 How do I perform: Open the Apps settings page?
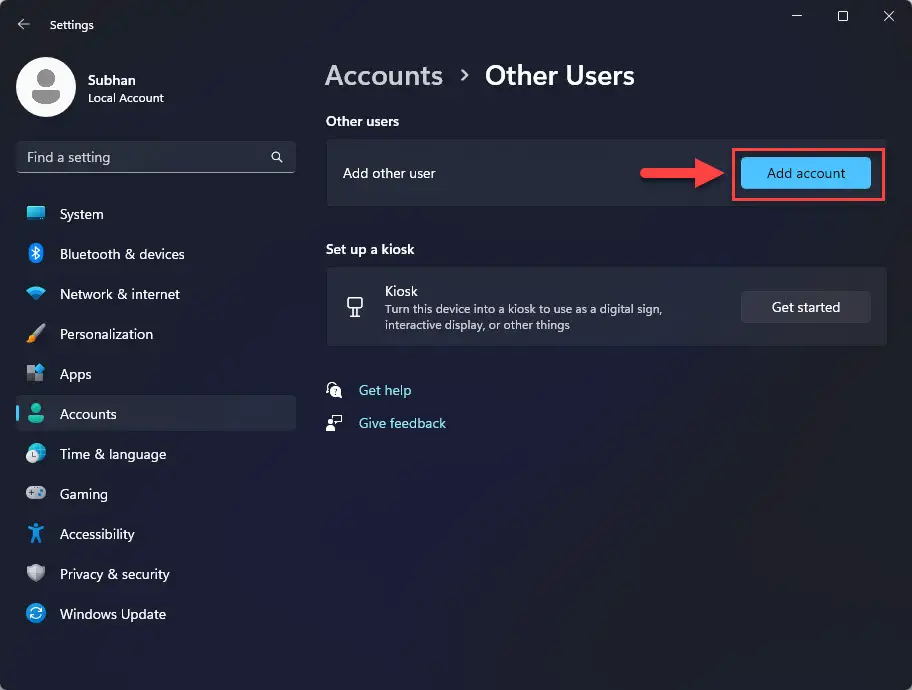tap(156, 374)
